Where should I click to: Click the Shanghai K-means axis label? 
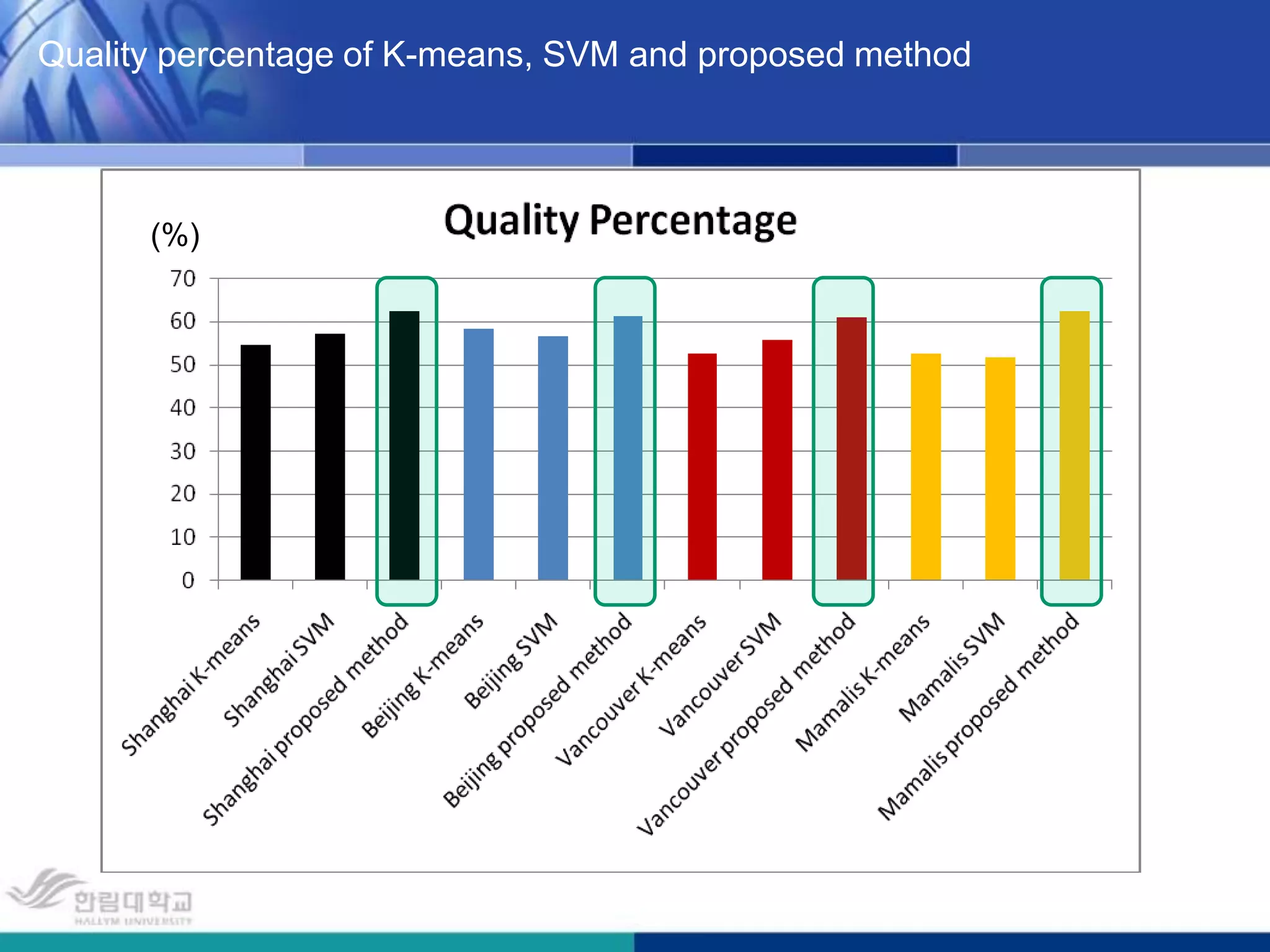click(x=190, y=685)
